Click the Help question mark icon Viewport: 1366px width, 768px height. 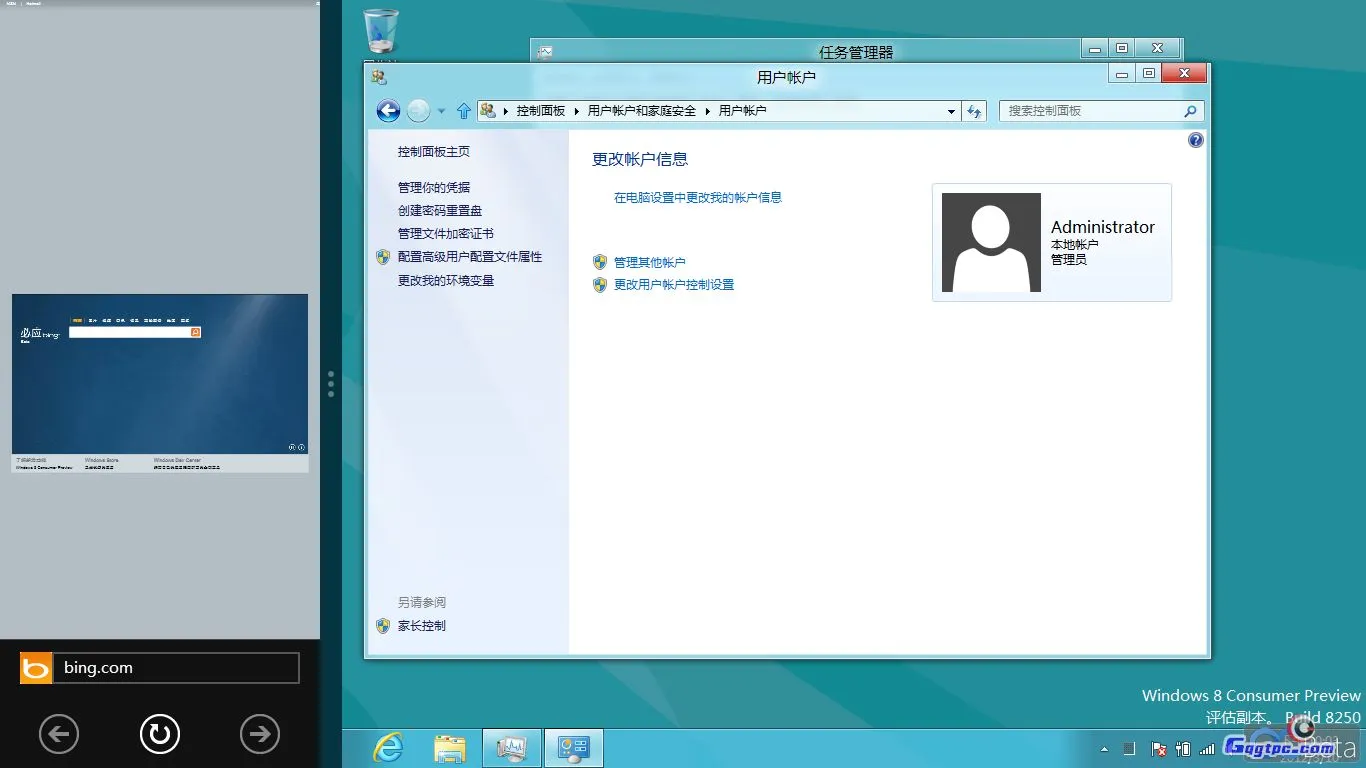[x=1195, y=140]
